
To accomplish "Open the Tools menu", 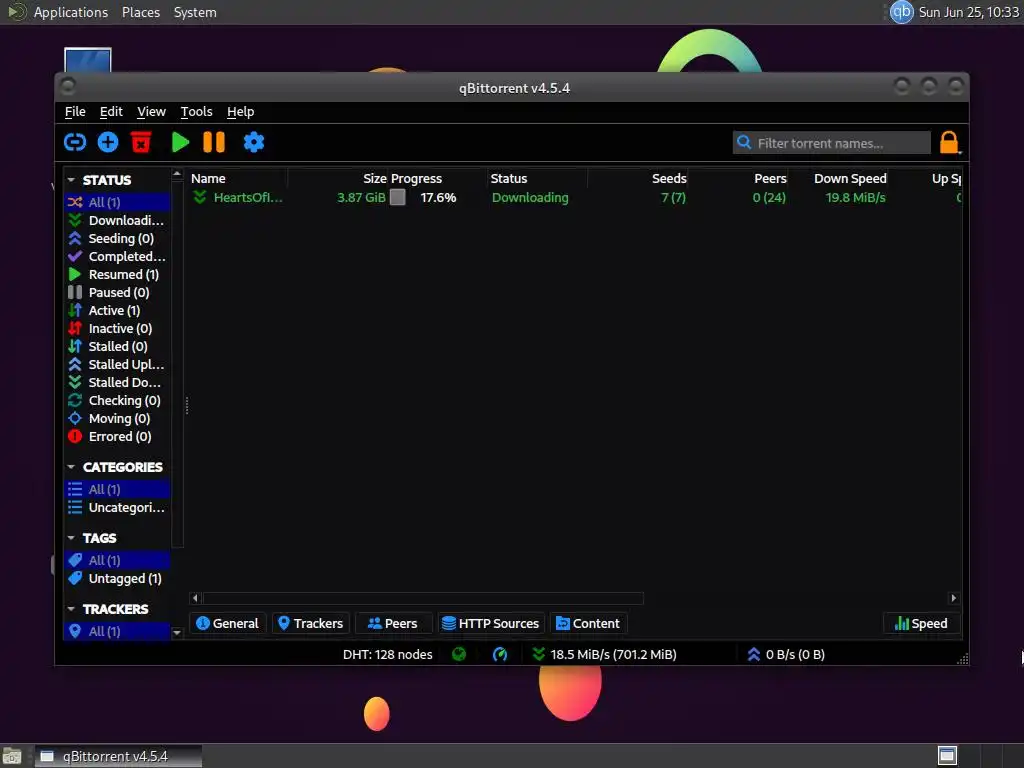I will [196, 112].
